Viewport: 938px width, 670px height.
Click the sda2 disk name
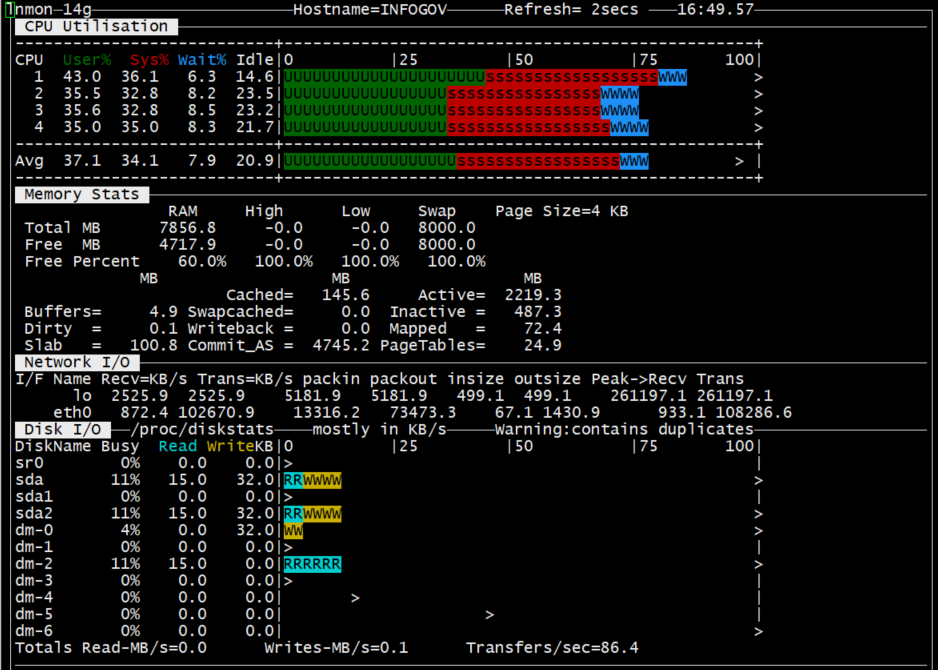click(34, 513)
